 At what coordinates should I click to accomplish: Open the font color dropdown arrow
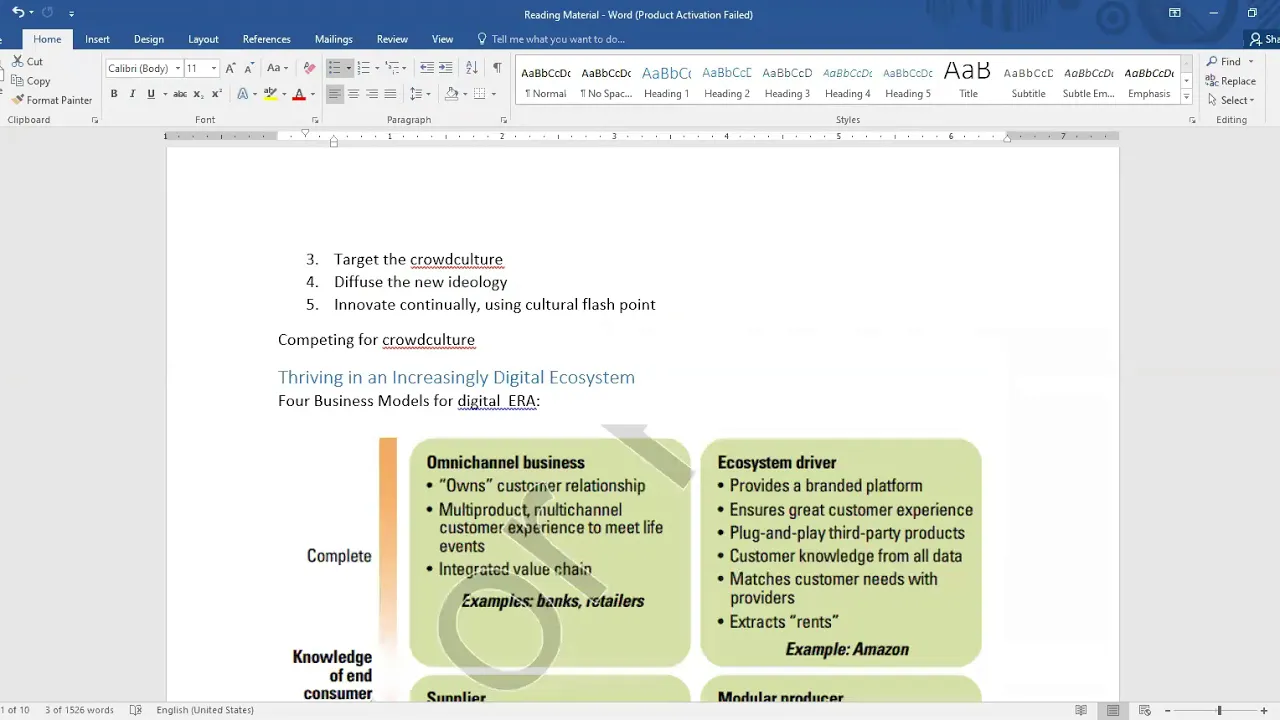coord(312,94)
